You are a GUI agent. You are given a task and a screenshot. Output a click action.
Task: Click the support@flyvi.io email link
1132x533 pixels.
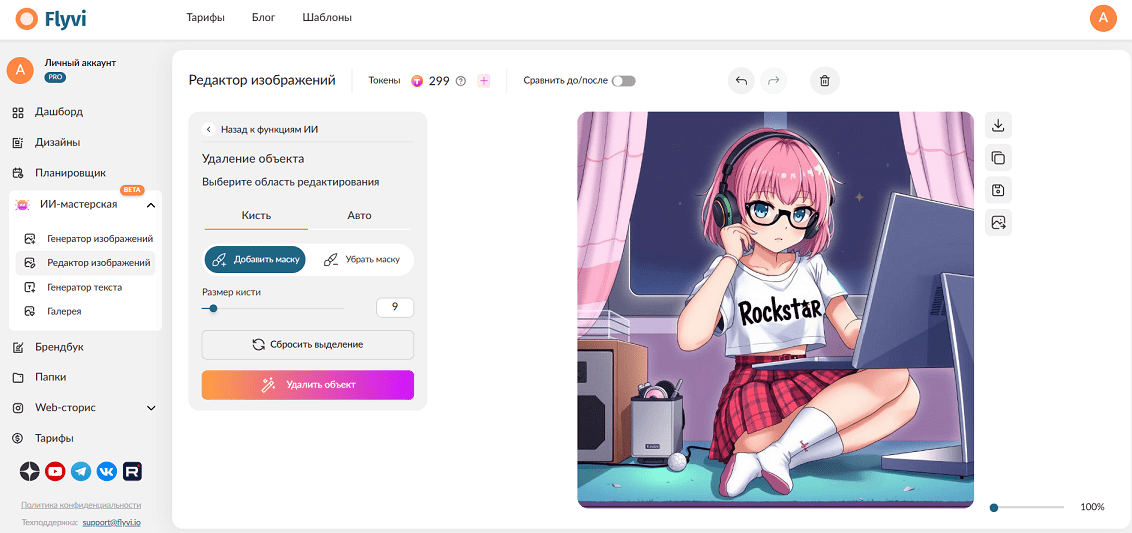(x=111, y=521)
